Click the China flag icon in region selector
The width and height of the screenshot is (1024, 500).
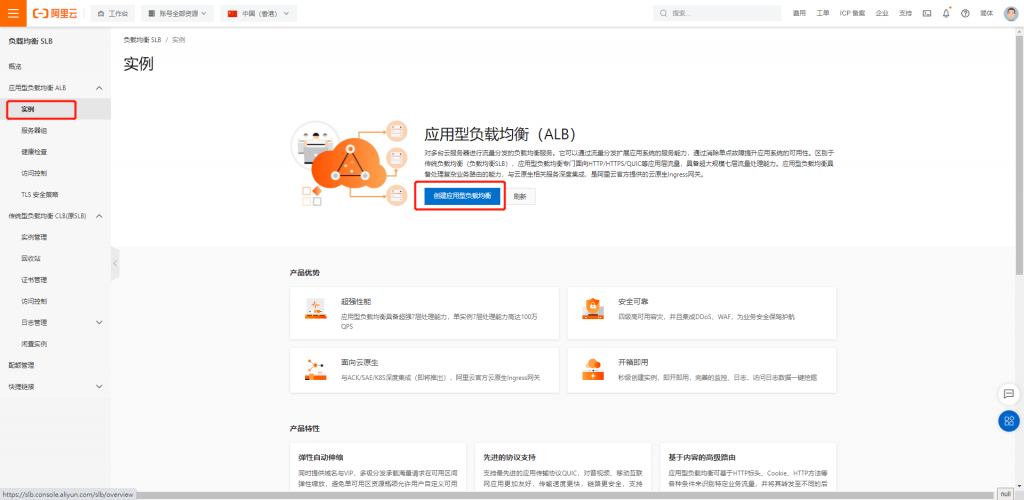(232, 13)
